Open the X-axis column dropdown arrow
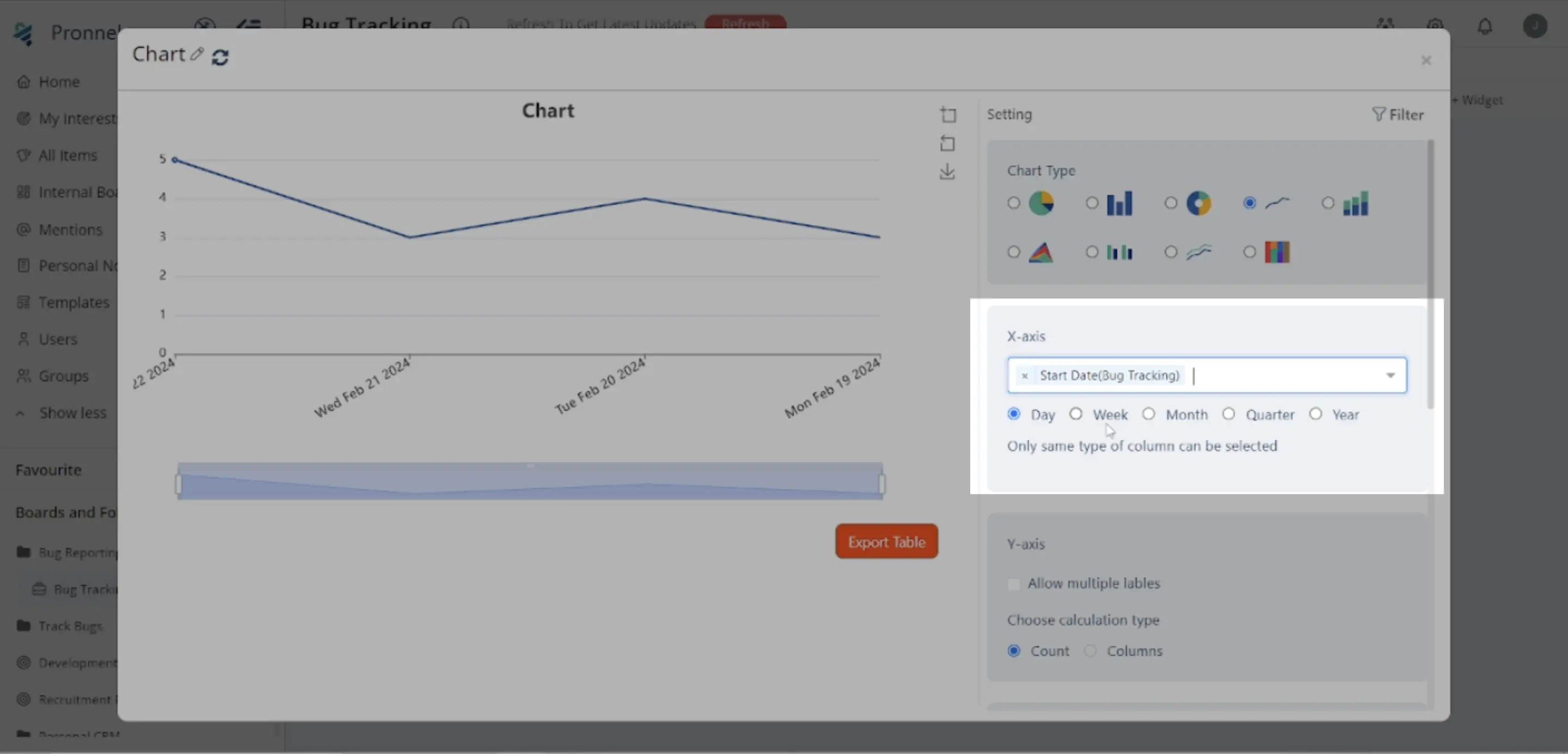Image resolution: width=1568 pixels, height=754 pixels. [x=1391, y=375]
